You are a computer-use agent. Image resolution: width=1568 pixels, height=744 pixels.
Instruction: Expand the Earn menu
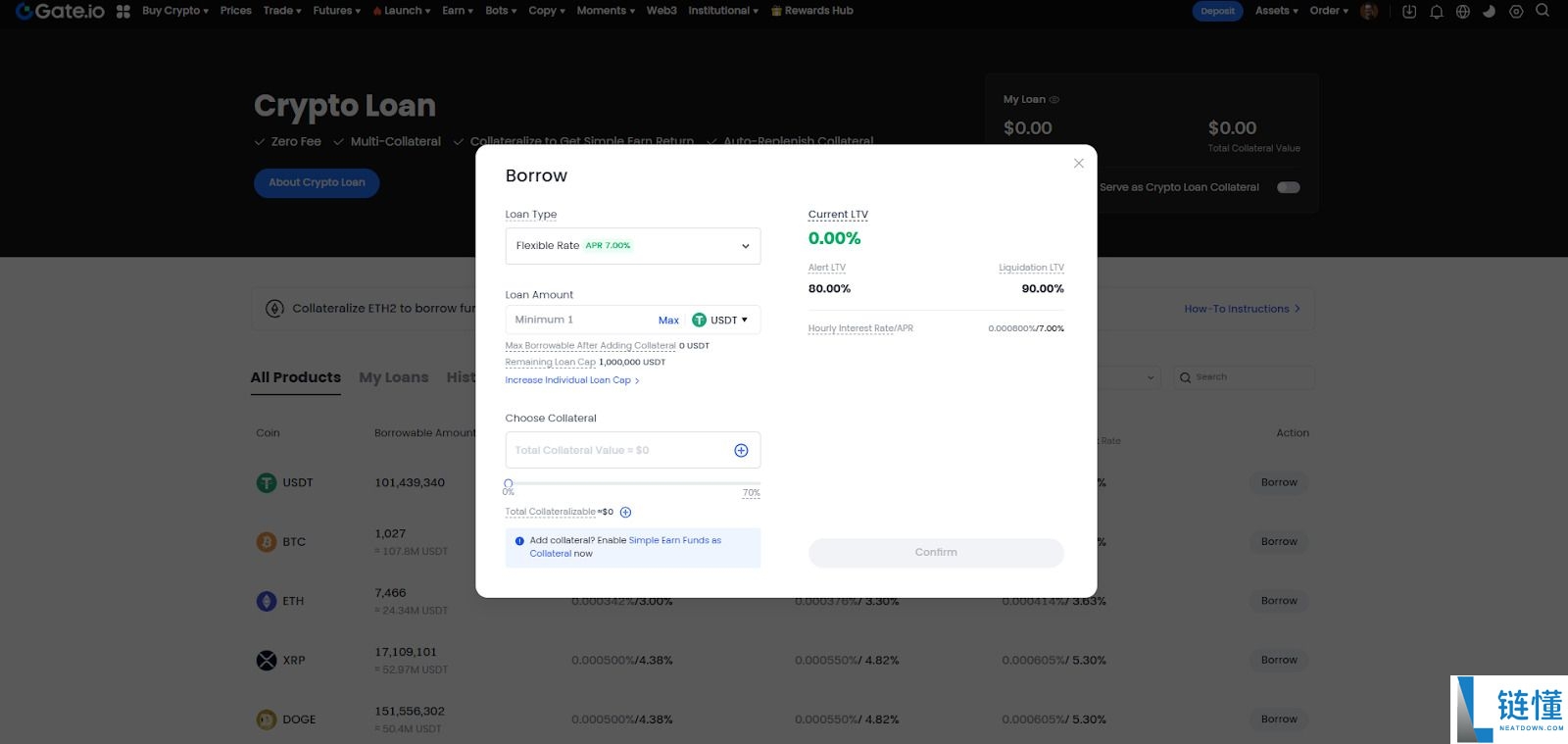458,11
